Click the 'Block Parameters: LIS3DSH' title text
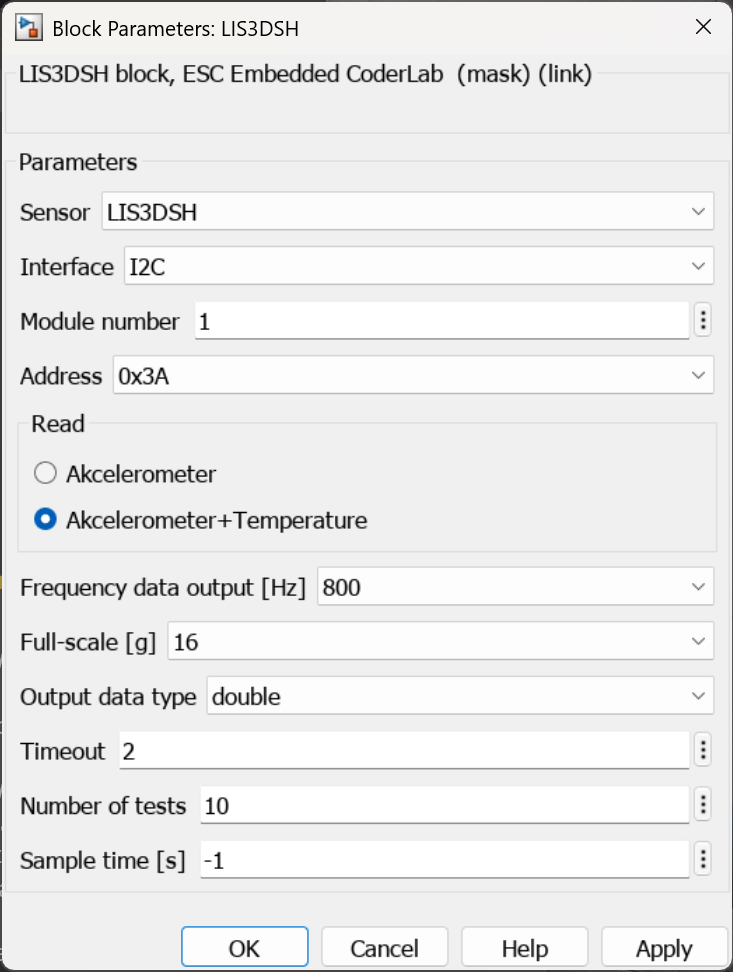 [x=175, y=29]
